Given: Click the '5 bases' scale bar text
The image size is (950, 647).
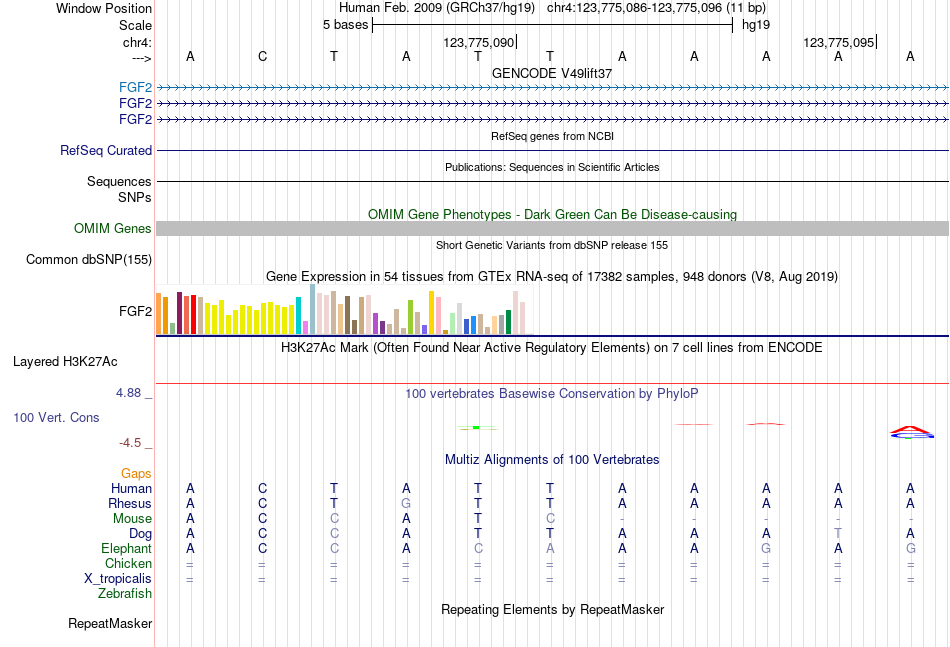Looking at the screenshot, I should [x=345, y=25].
